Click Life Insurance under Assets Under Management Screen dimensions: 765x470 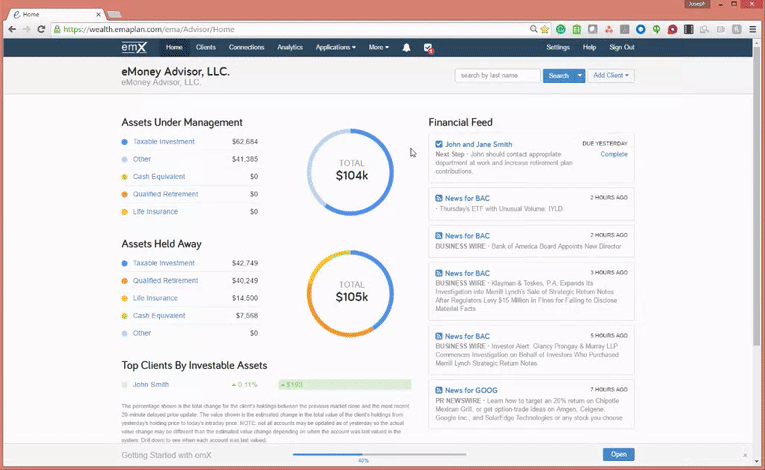pyautogui.click(x=155, y=212)
